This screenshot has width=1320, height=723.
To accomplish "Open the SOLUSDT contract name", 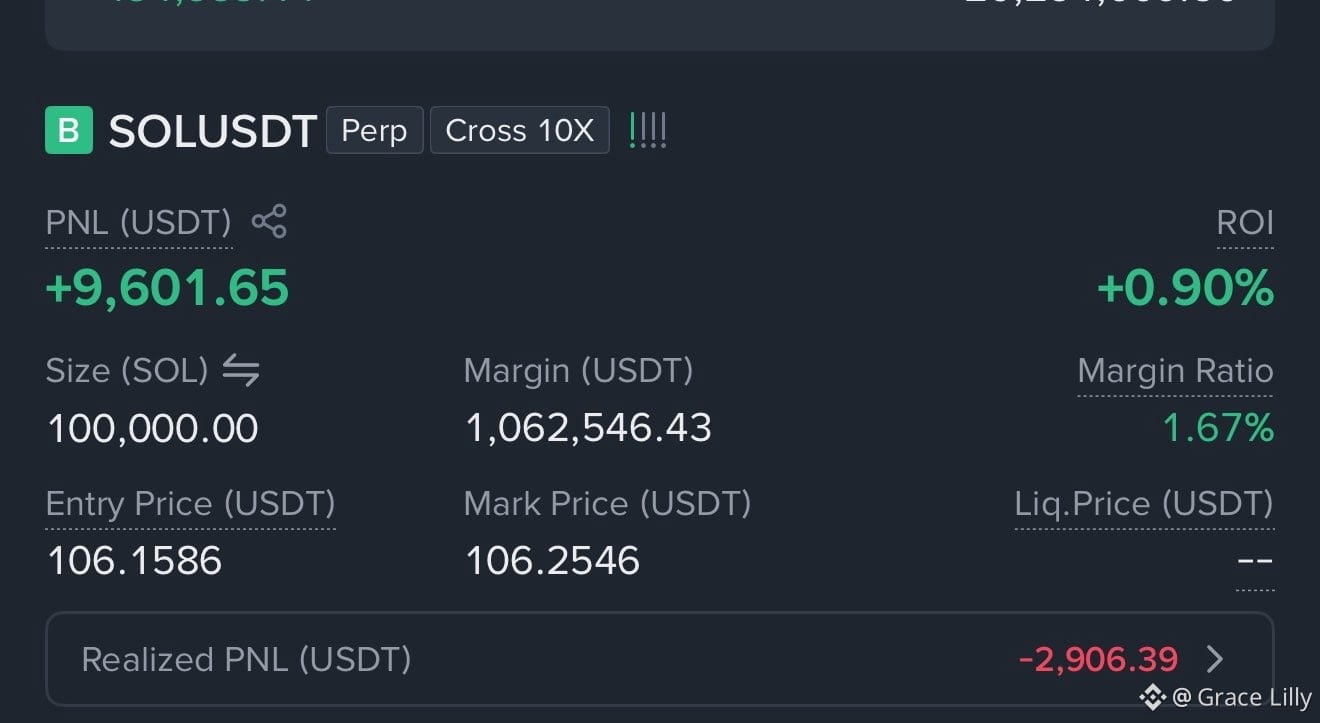I will click(212, 131).
